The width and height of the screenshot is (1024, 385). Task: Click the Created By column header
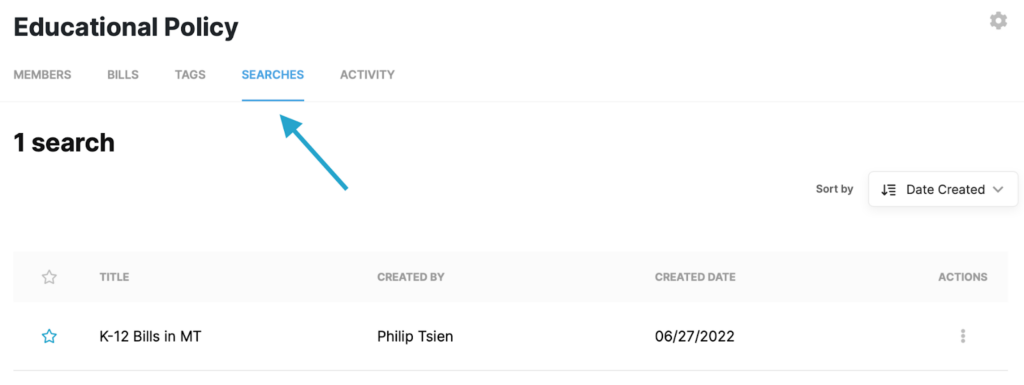[411, 277]
